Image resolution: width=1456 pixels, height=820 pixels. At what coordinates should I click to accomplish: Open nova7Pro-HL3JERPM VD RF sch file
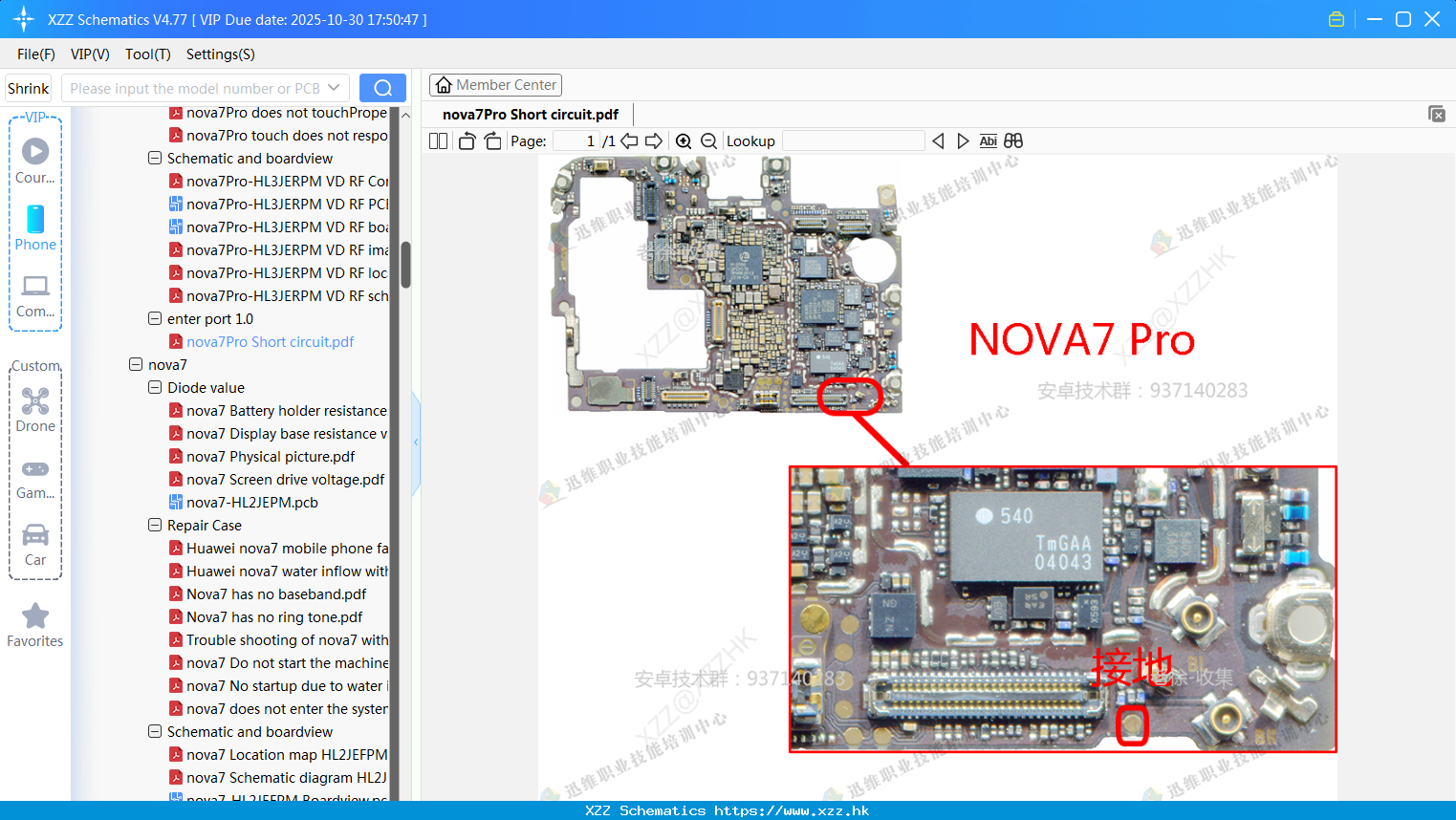tap(278, 296)
